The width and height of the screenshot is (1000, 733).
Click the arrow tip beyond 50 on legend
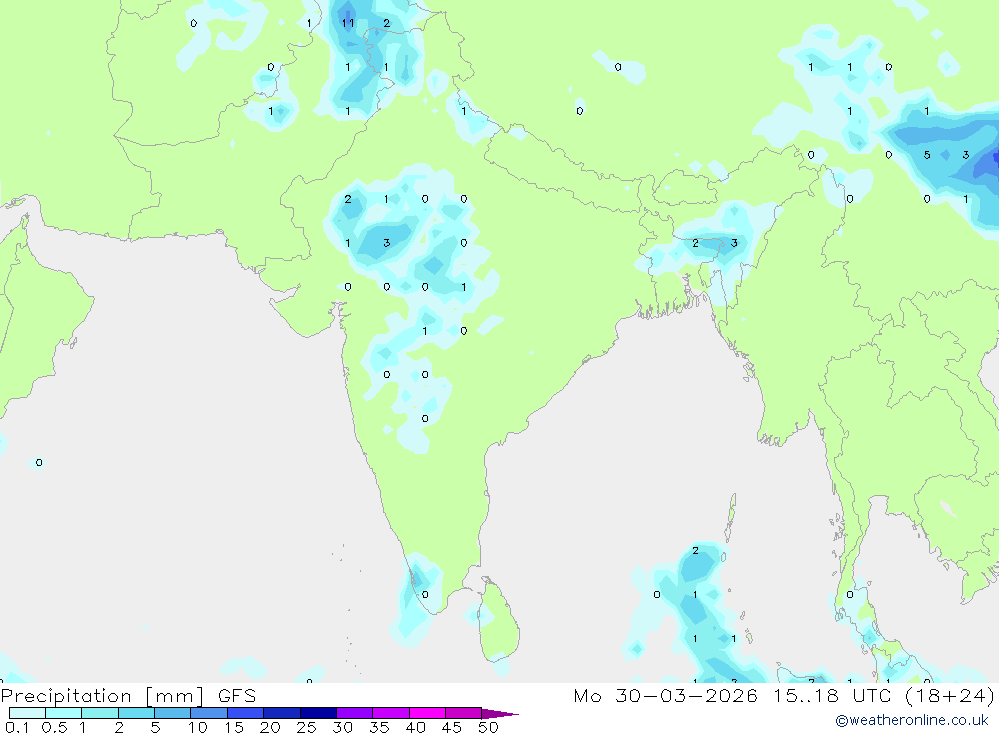[501, 714]
